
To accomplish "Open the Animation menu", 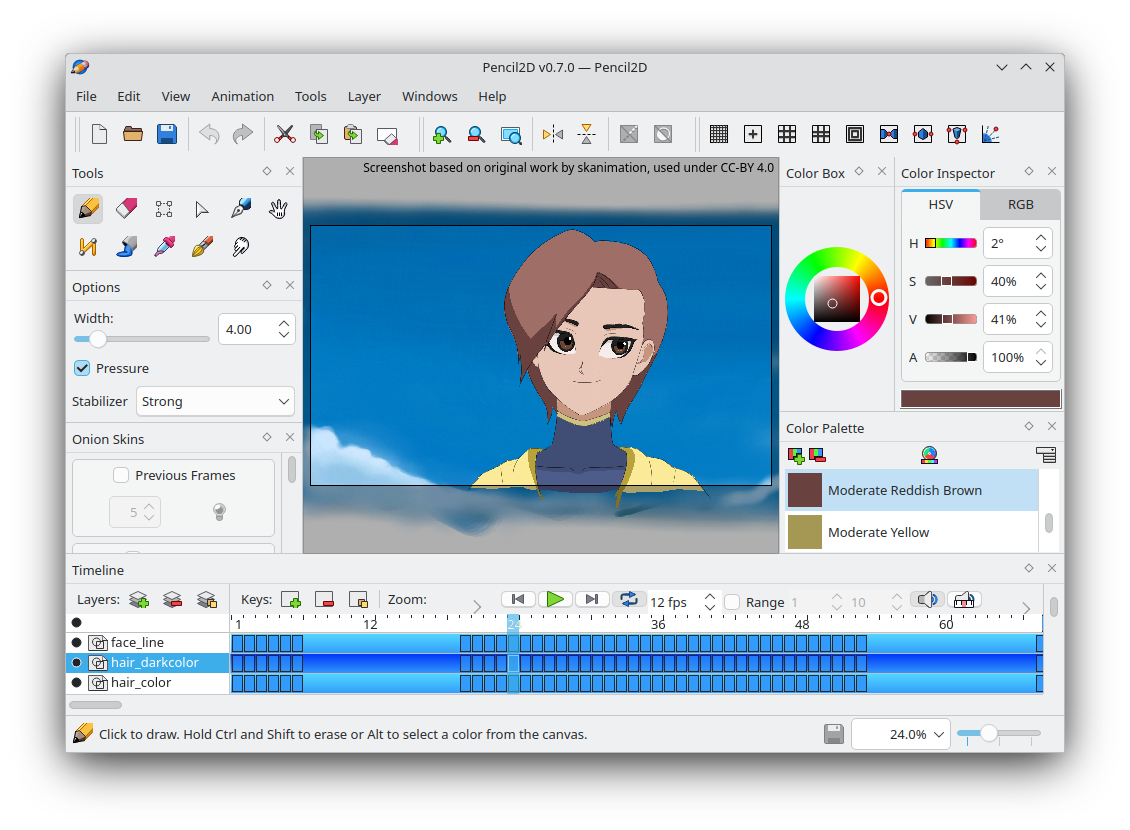I will pos(242,96).
